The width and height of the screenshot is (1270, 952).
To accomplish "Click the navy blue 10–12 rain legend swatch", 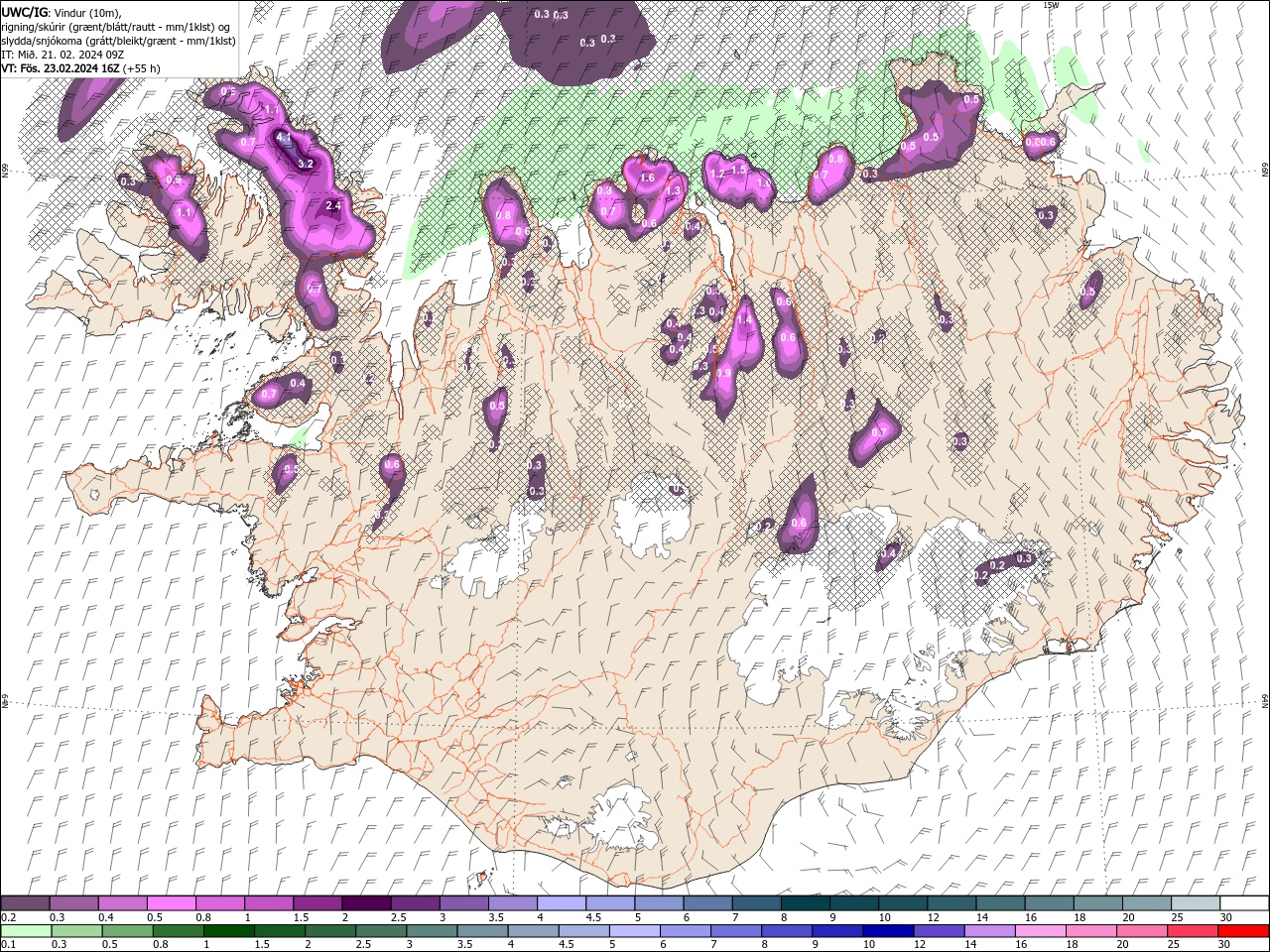I will [888, 931].
